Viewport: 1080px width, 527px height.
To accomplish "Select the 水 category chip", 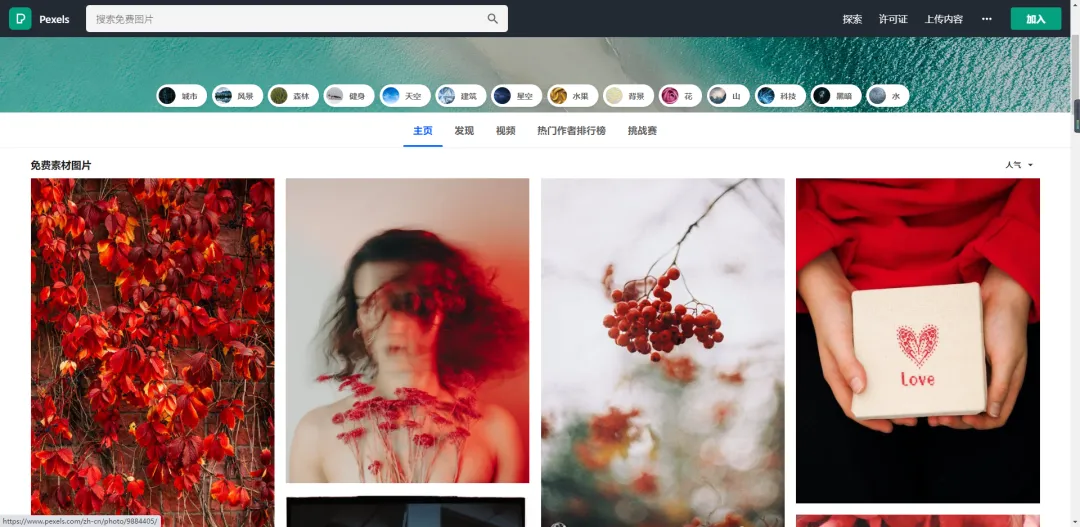I will tap(887, 96).
